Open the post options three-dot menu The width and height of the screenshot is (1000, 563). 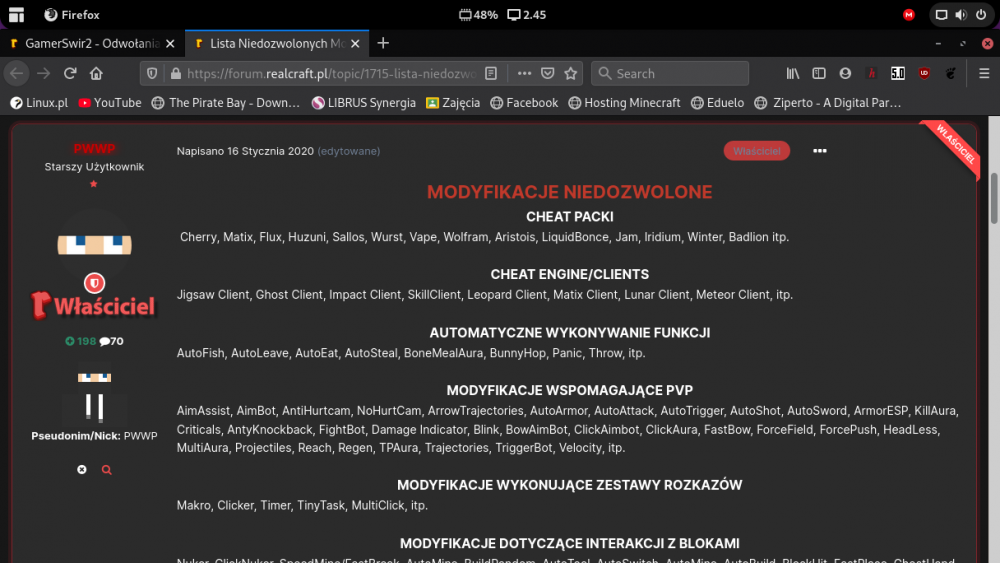[820, 151]
